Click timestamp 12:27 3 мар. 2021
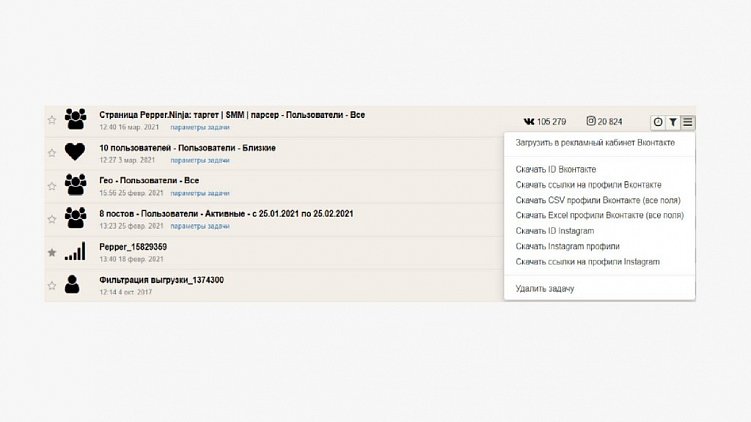Screen dimensions: 751x422 pyautogui.click(x=127, y=160)
